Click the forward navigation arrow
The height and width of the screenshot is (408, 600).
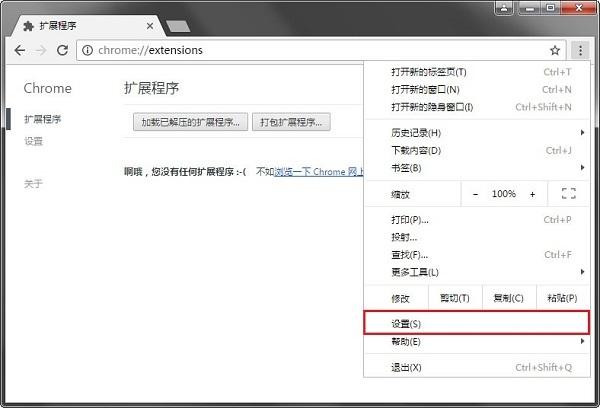pyautogui.click(x=41, y=50)
